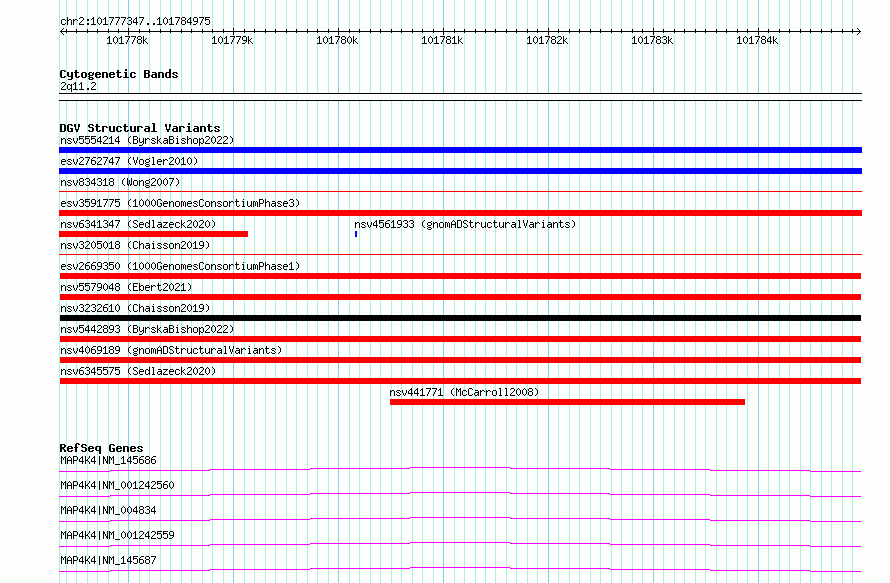Open the nsv6345575 (Sedlazeck2020) variant

click(x=138, y=371)
